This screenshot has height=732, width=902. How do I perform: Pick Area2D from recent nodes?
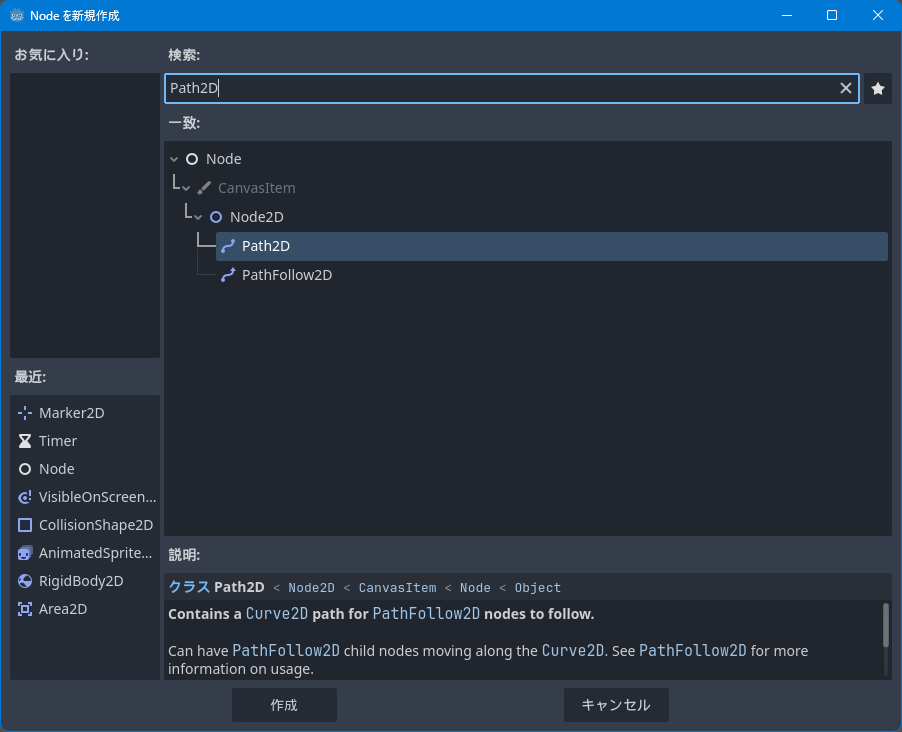tap(63, 609)
